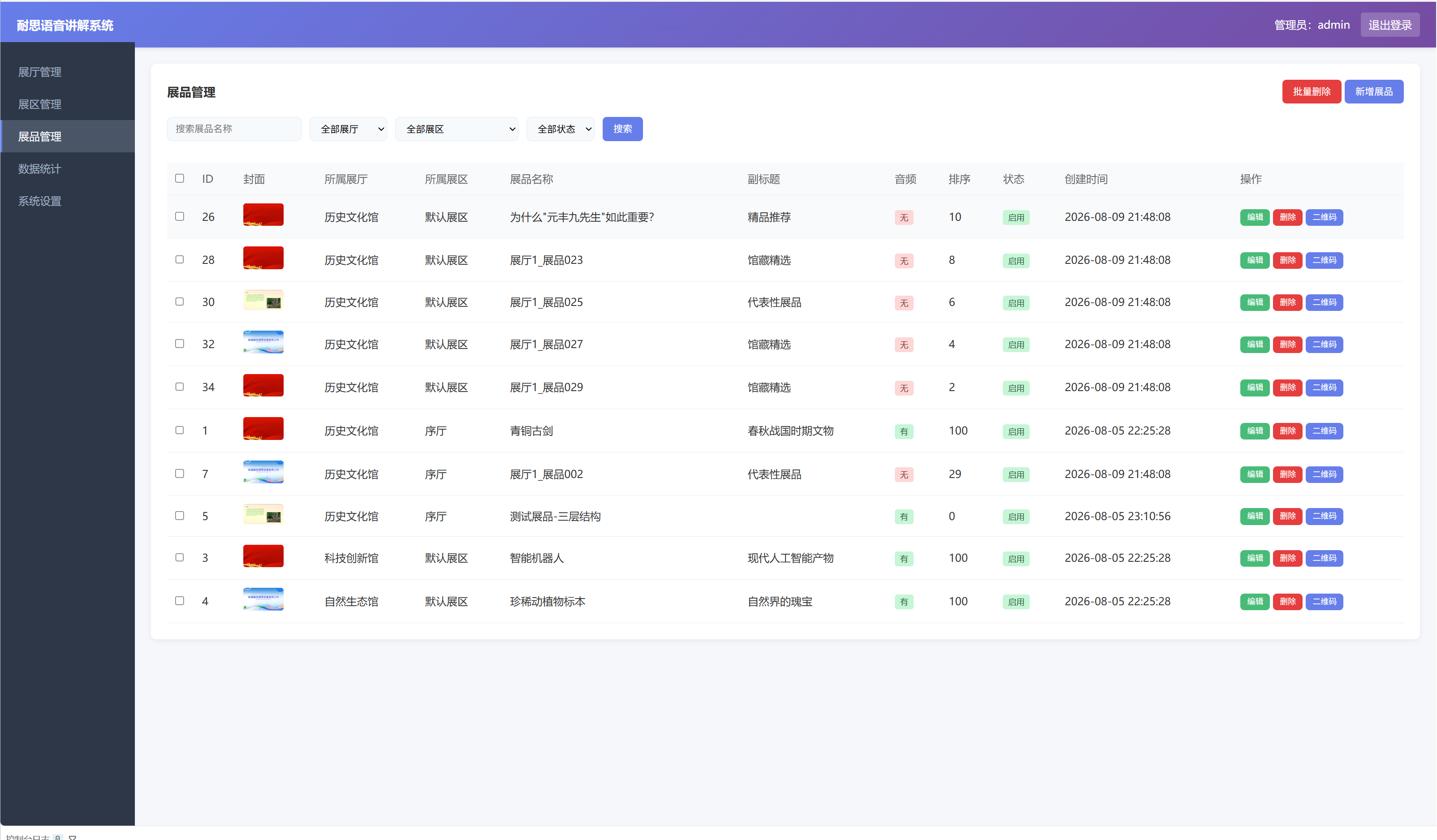Select the checkbox for row ID 34

(180, 387)
